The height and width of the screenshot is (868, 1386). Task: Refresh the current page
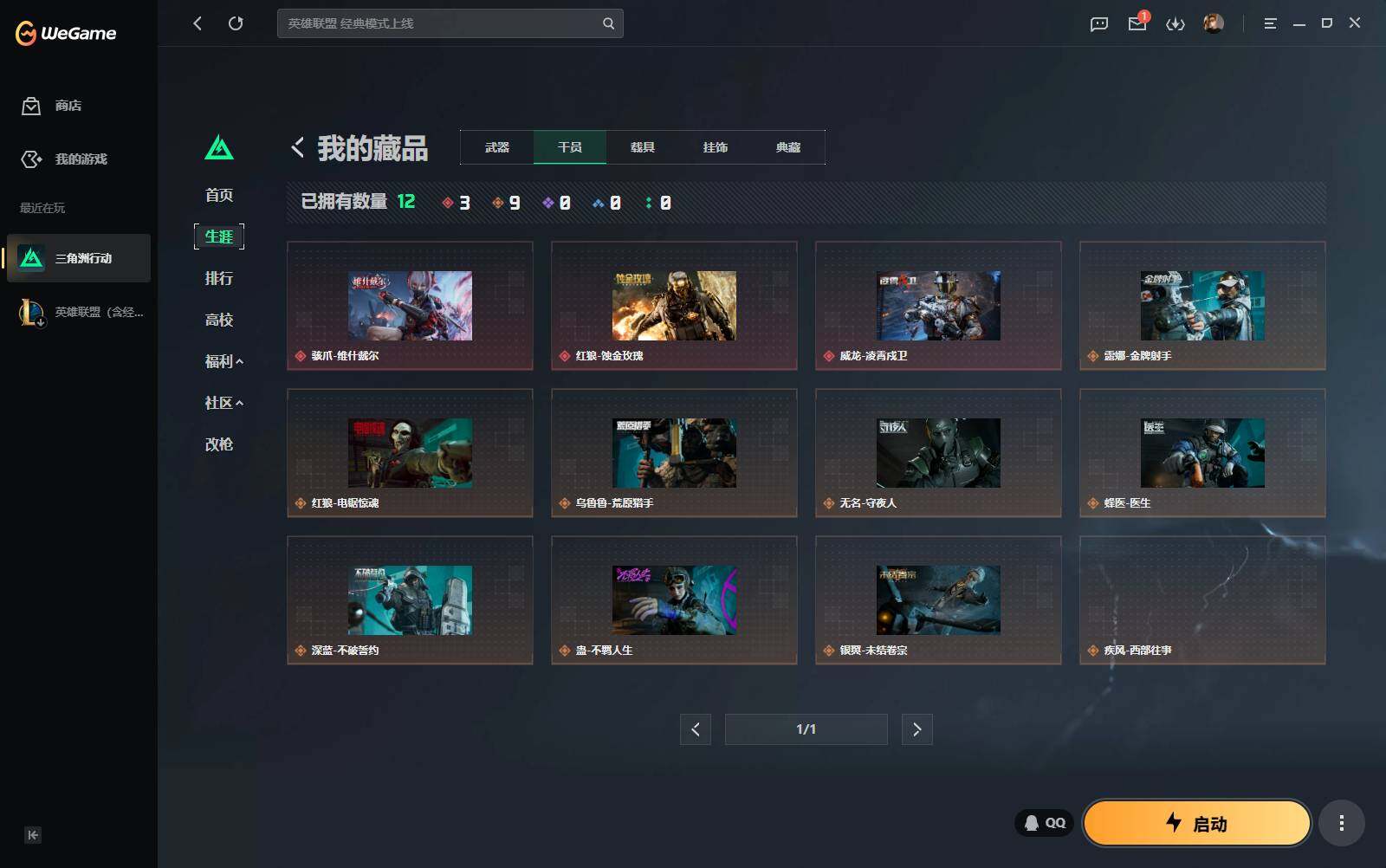point(236,23)
